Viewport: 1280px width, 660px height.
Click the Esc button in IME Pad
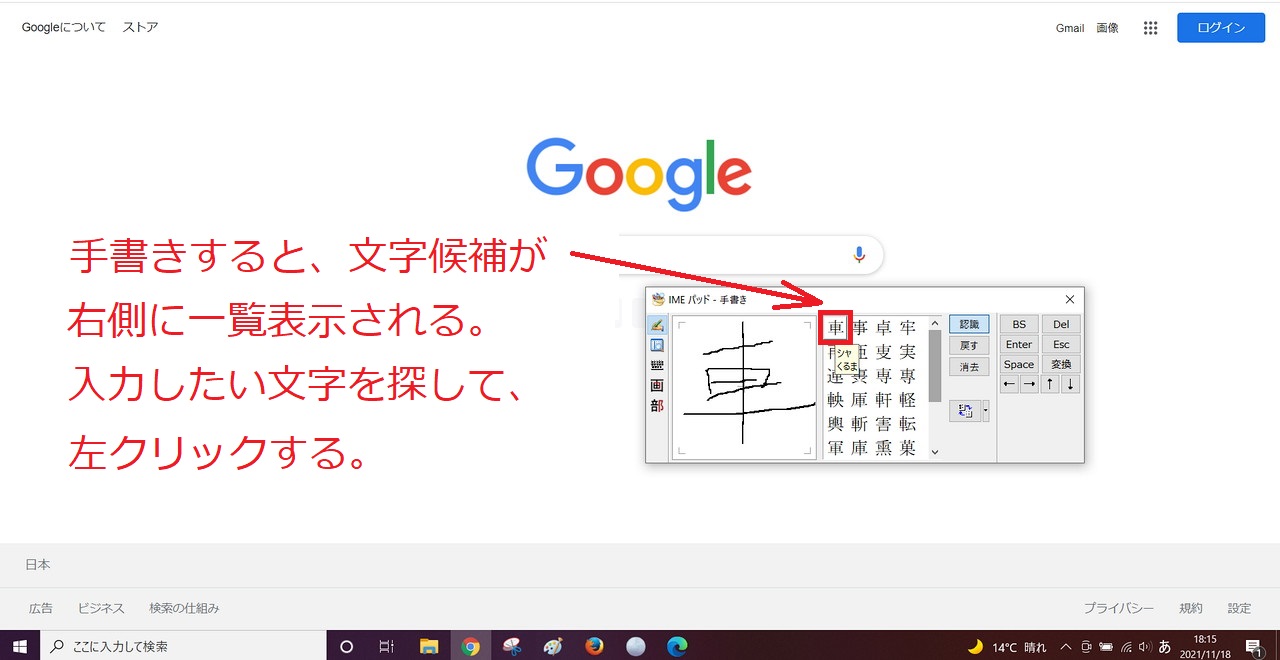(x=1061, y=344)
